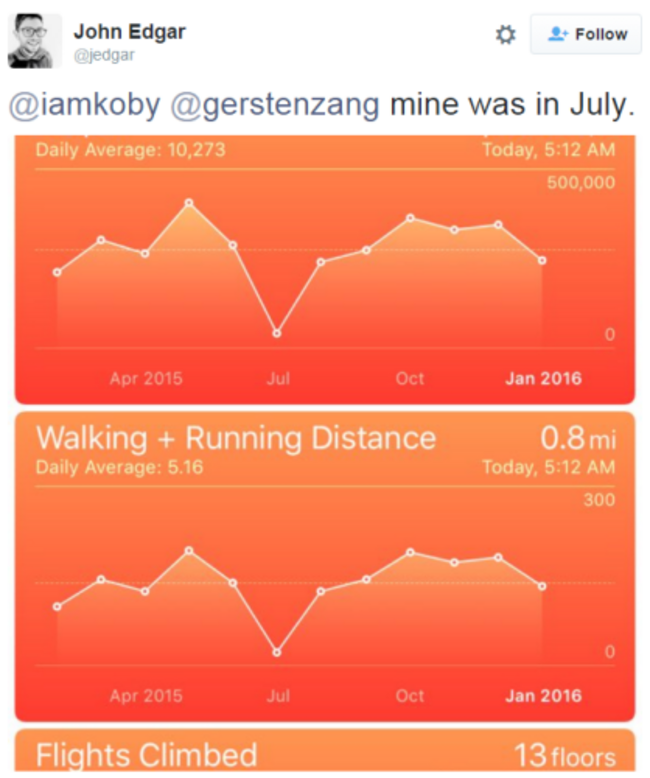Select the highest peak point on steps chart
The height and width of the screenshot is (778, 650).
click(189, 202)
